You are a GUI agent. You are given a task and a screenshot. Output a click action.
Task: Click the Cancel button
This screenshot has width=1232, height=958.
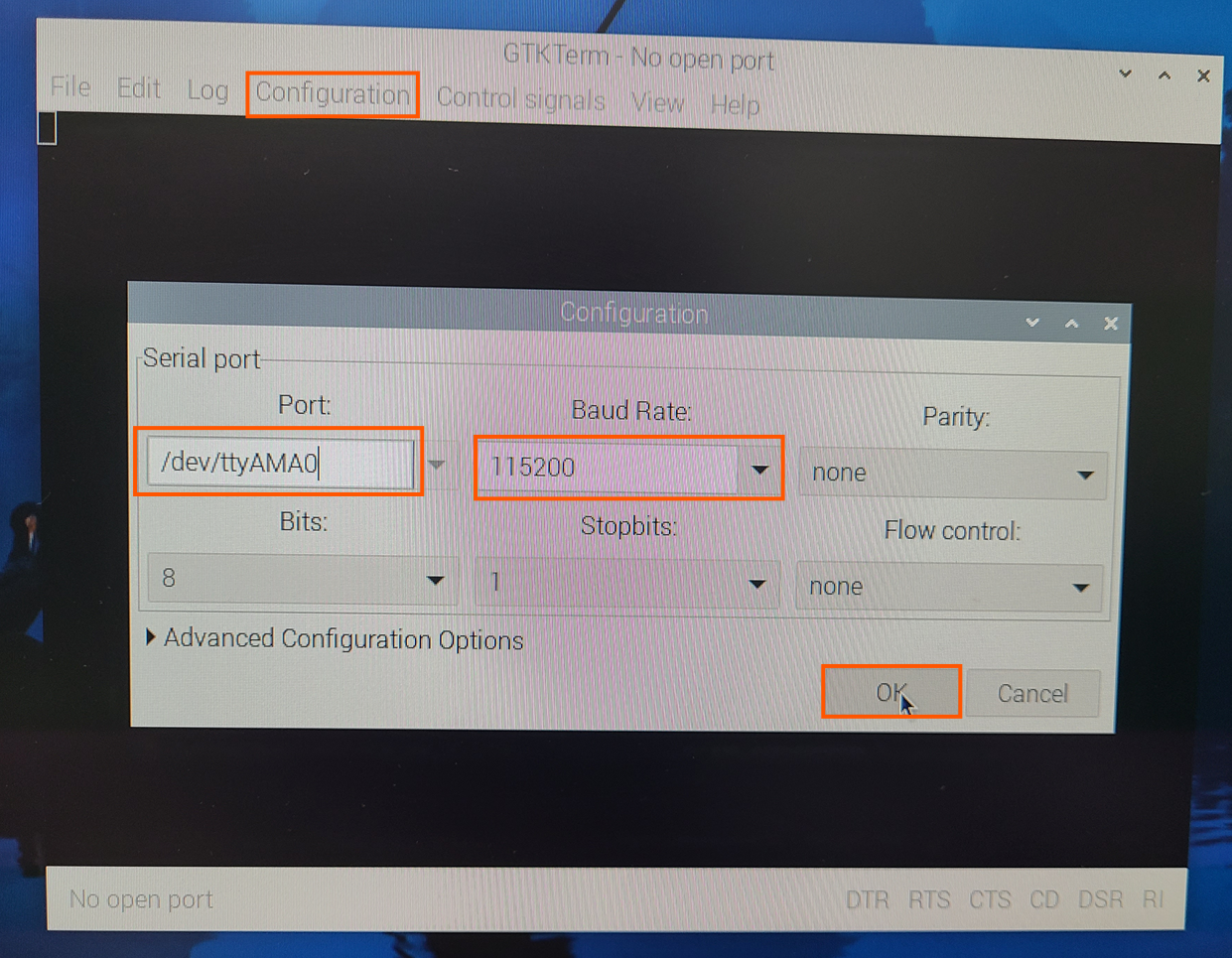click(1032, 693)
